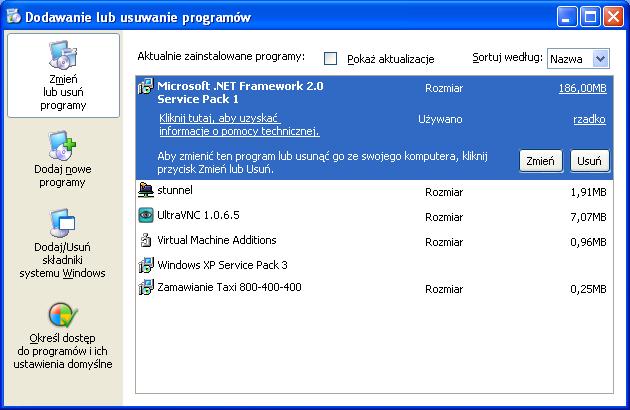Click the title bar window icon
The width and height of the screenshot is (630, 410).
13,16
